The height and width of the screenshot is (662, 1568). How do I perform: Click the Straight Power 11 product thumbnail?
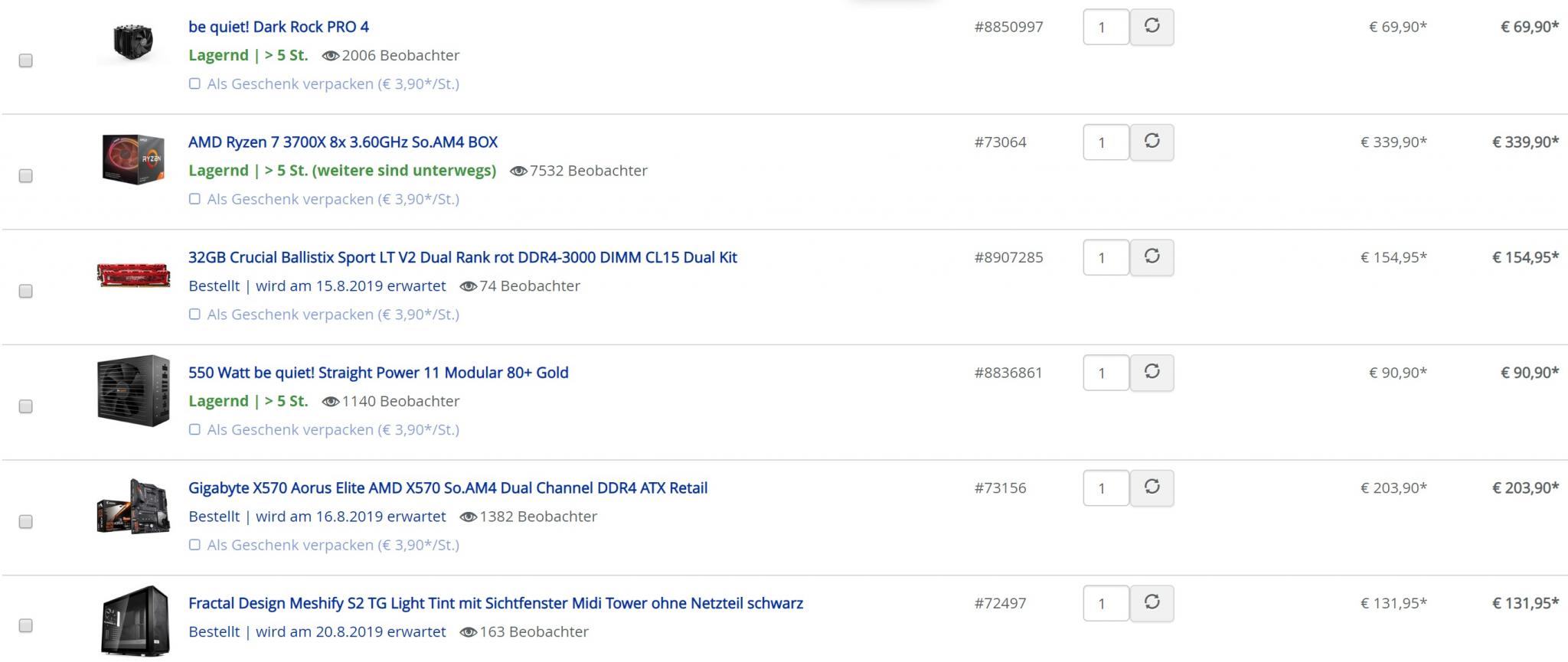[x=133, y=390]
